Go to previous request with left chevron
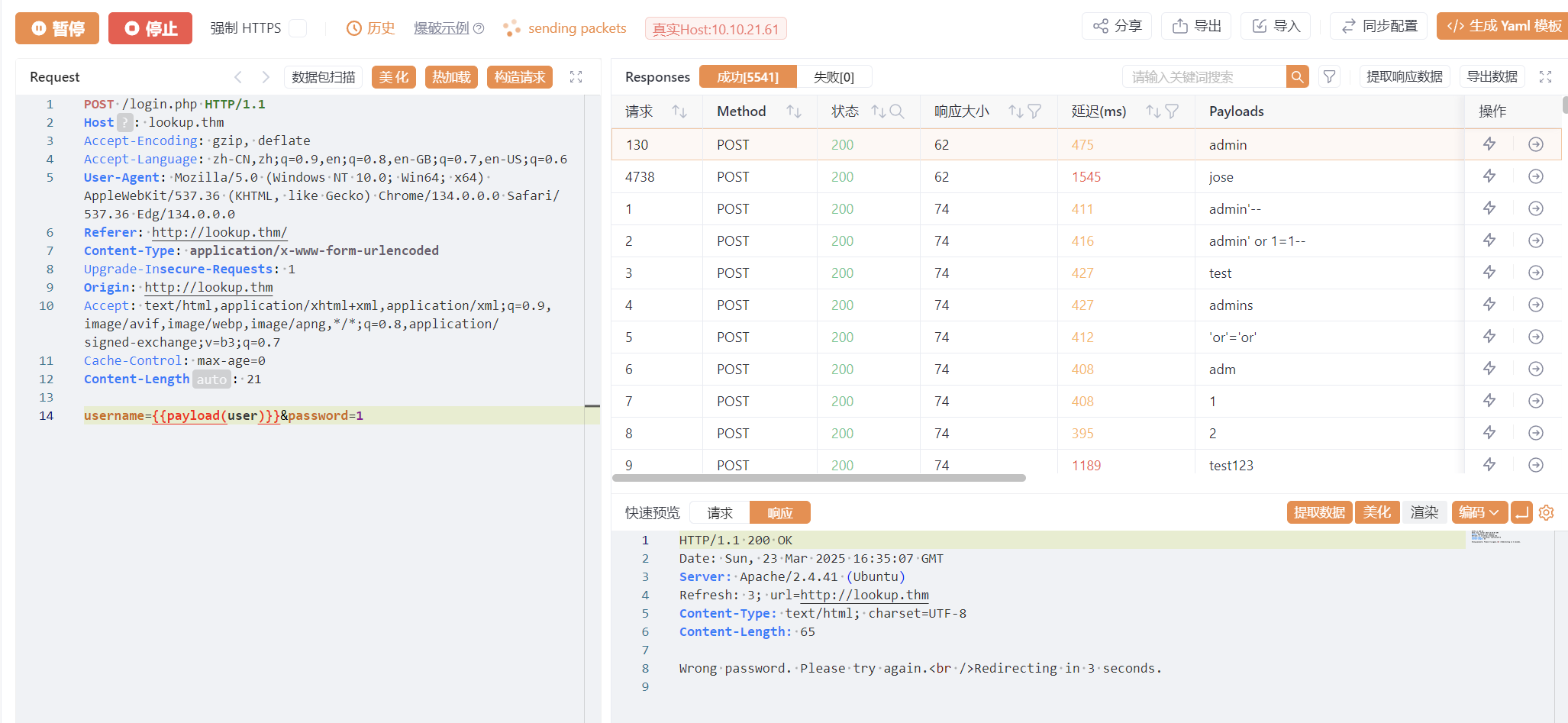The image size is (1568, 723). [237, 77]
